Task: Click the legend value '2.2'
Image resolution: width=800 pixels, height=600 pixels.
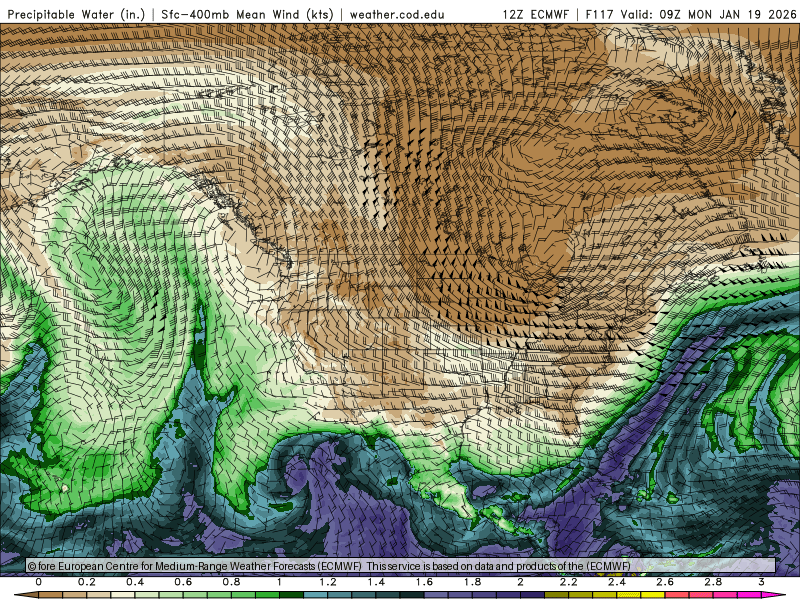Action: tap(569, 582)
